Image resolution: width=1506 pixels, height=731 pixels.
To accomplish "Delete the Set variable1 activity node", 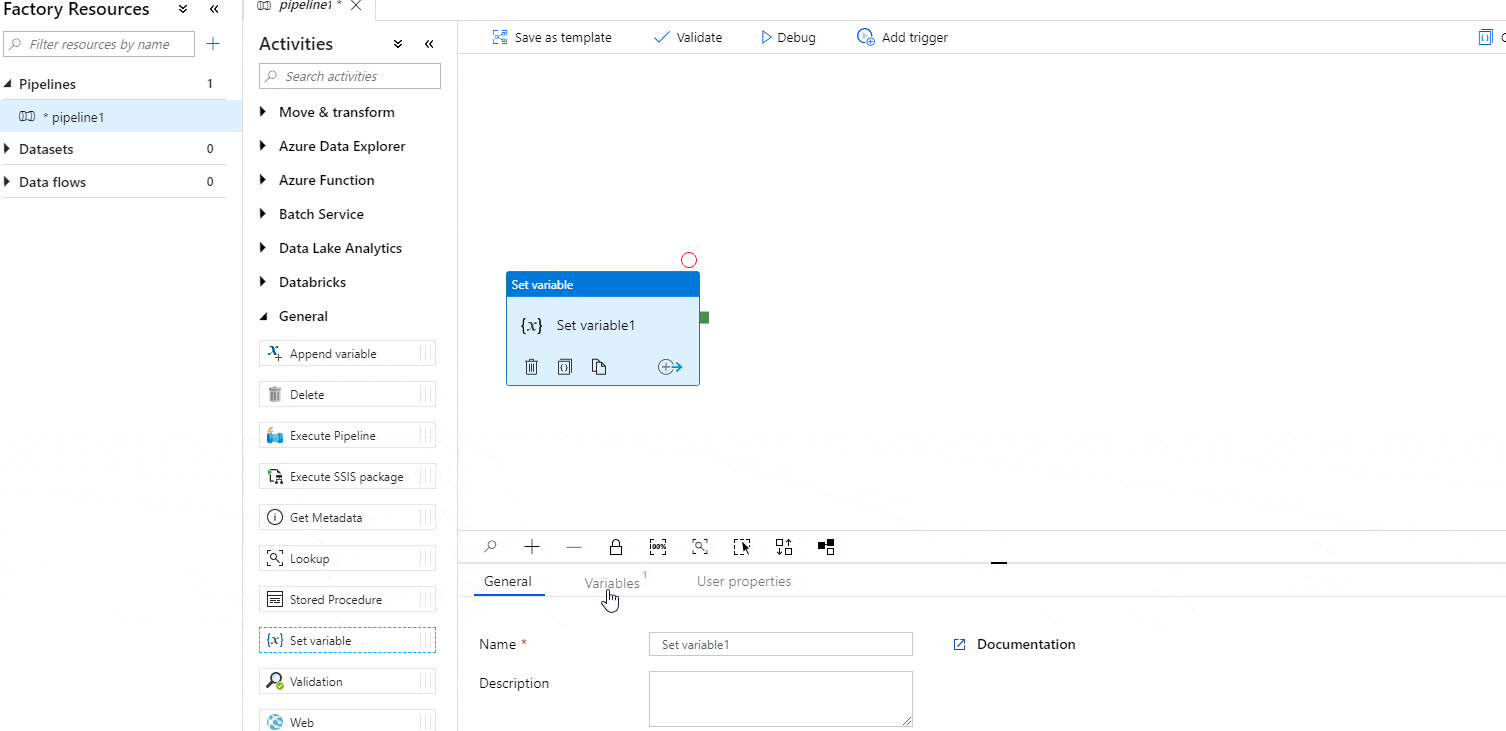I will (x=532, y=367).
